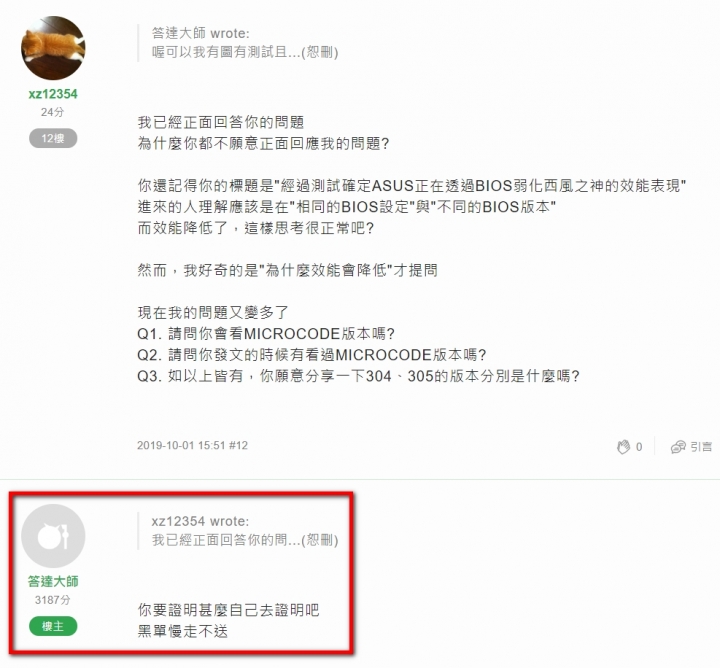Viewport: 720px width, 668px height.
Task: Click the quote header 'xz12354 wrote:'
Action: (201, 521)
